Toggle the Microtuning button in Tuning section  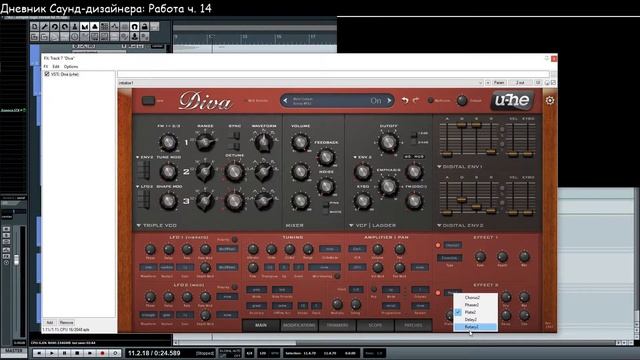point(337,276)
